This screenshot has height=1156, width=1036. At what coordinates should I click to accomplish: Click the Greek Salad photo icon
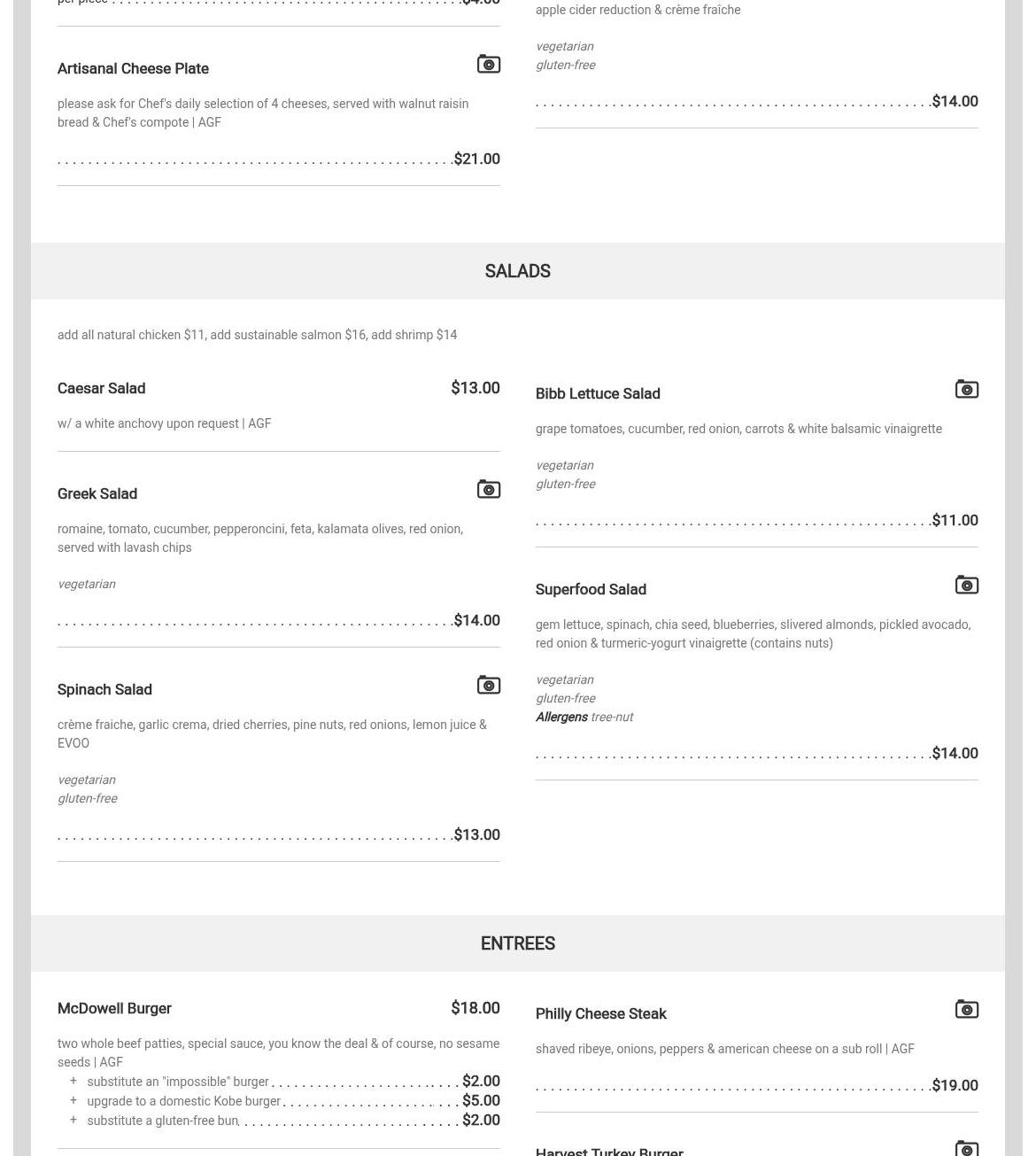click(489, 490)
